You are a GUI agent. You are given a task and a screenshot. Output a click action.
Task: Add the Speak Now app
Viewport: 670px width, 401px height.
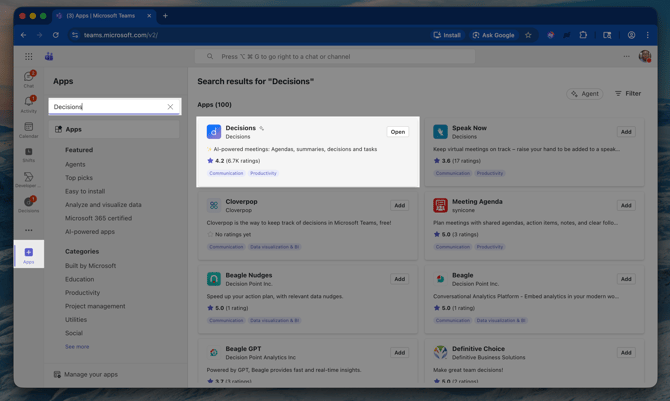625,132
